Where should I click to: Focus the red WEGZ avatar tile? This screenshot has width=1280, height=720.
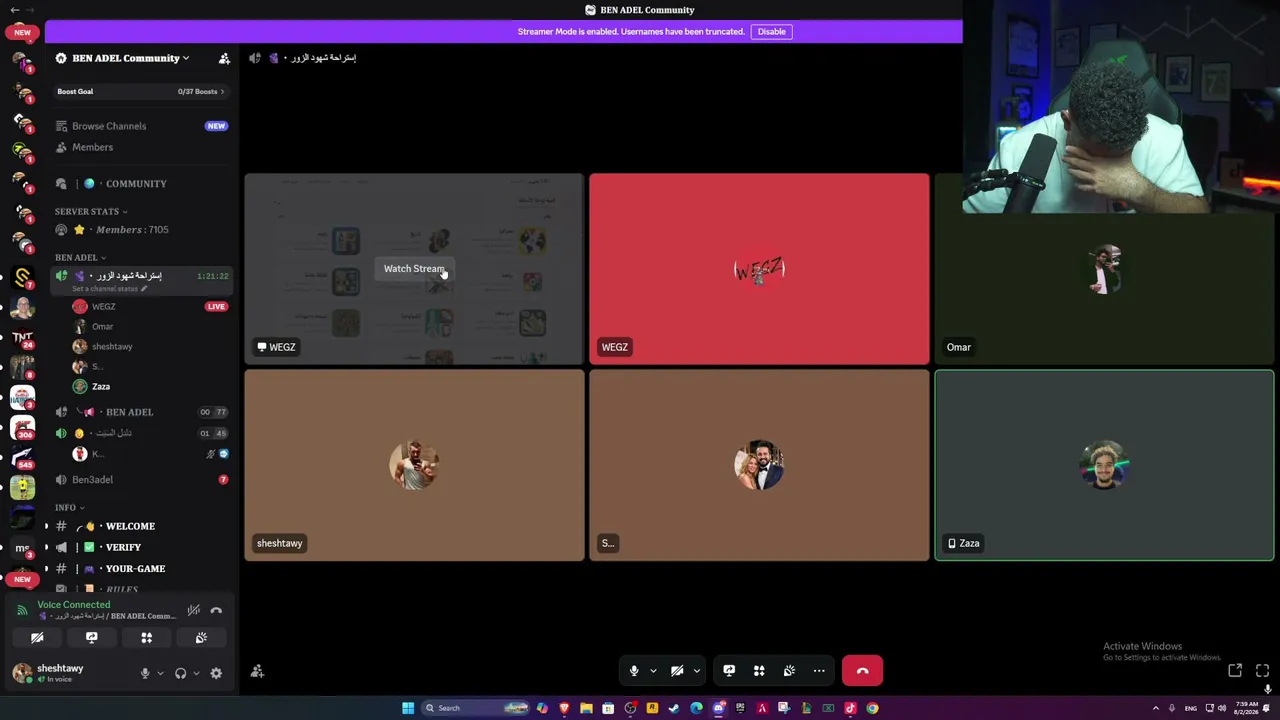759,269
